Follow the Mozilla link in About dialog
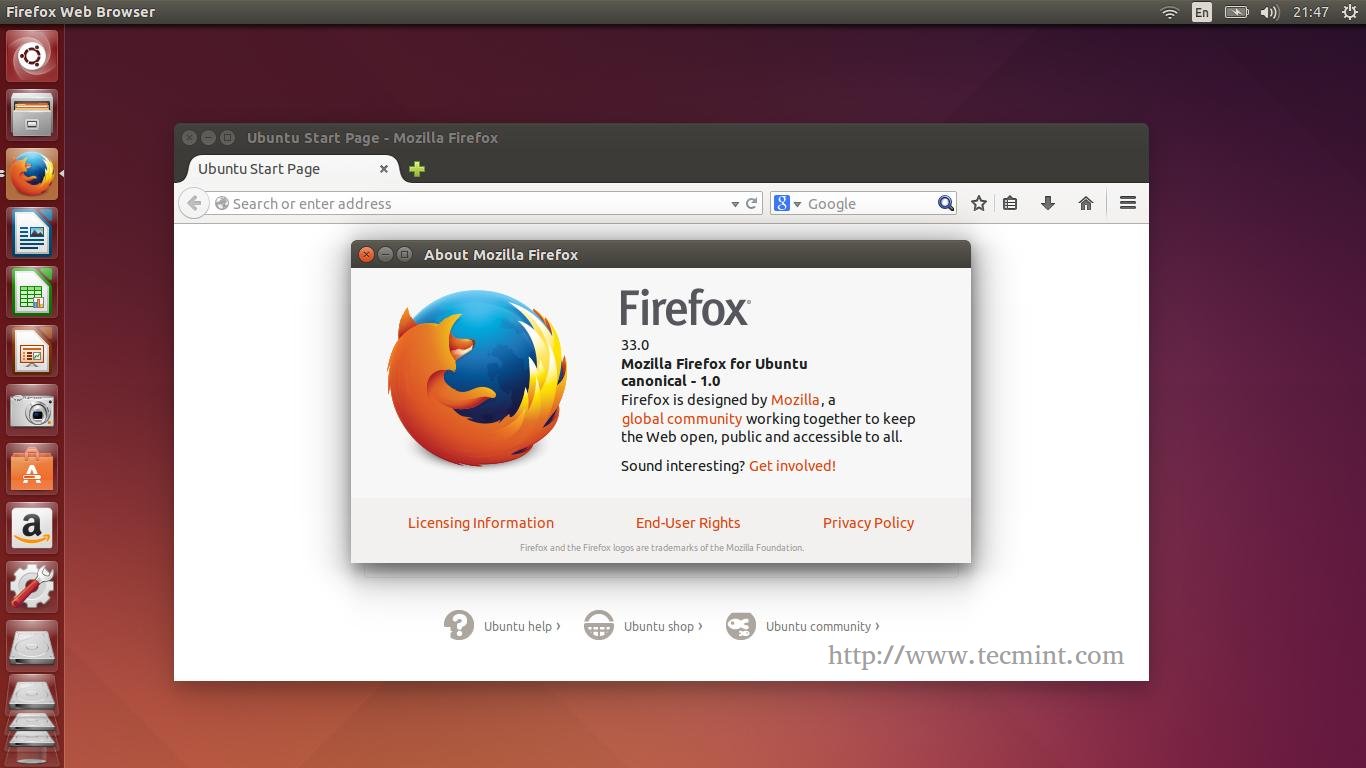This screenshot has width=1366, height=768. tap(795, 400)
